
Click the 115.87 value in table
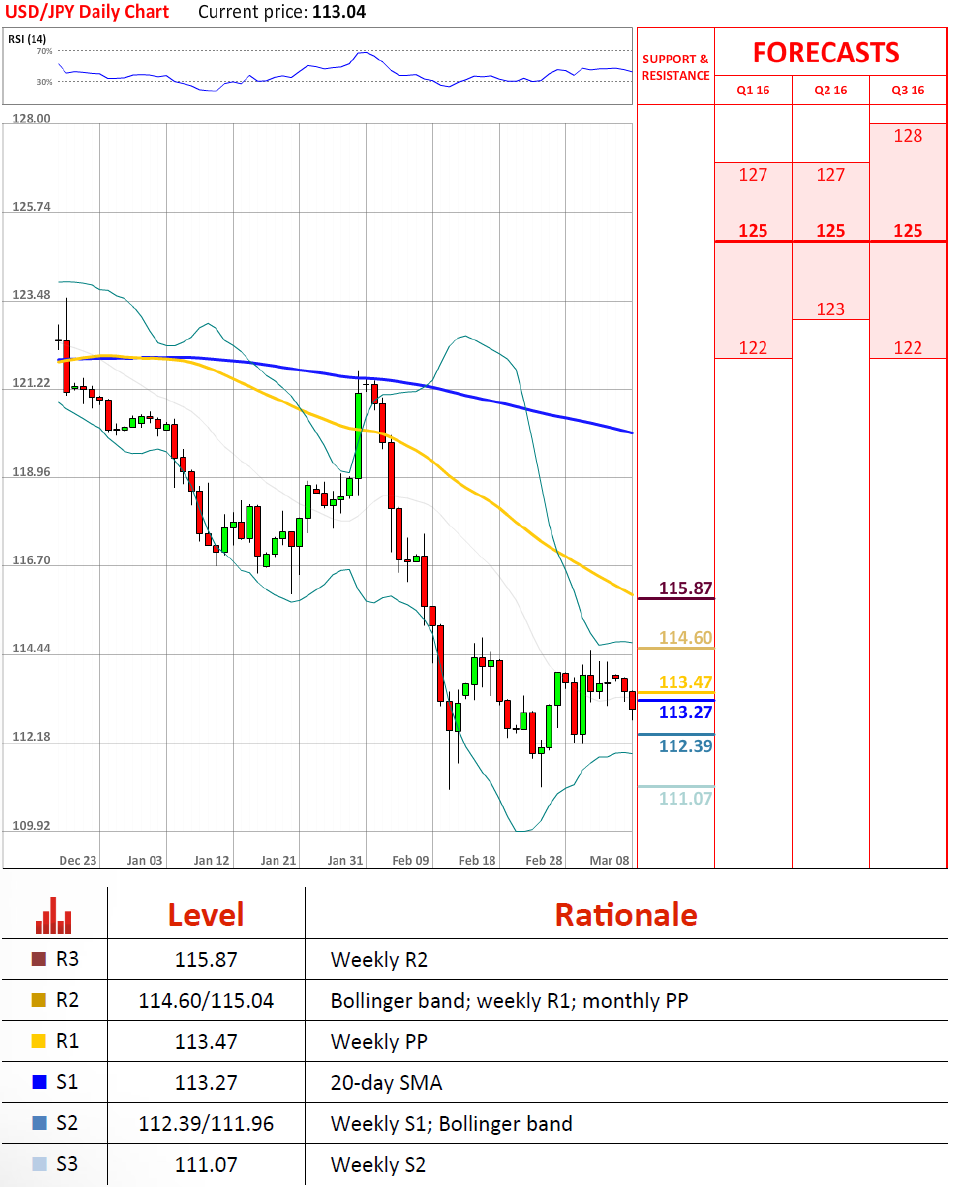pos(206,960)
